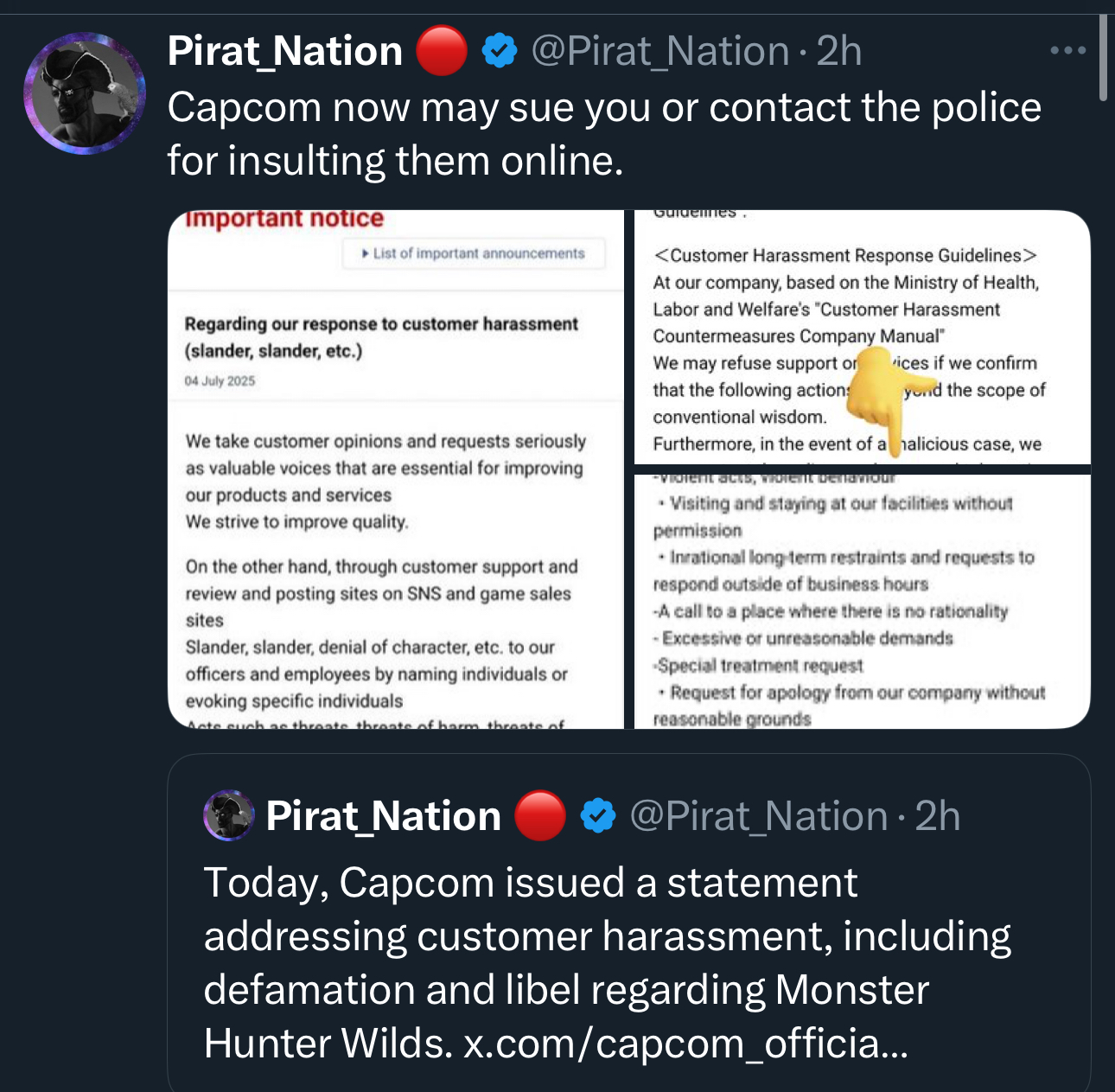
Task: Click the @Pirat_Nation handle in main tweet
Action: coord(660,51)
